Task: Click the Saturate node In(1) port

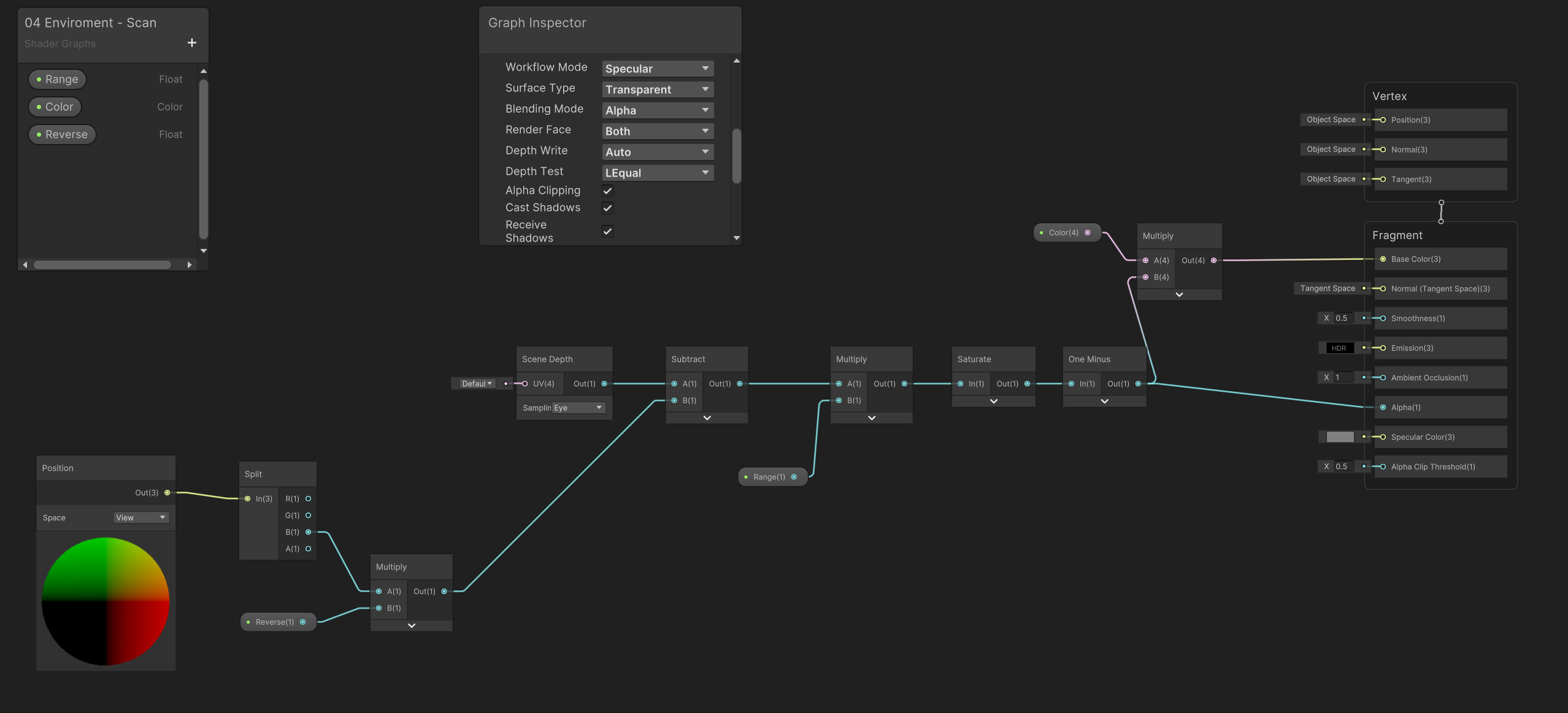Action: click(961, 384)
